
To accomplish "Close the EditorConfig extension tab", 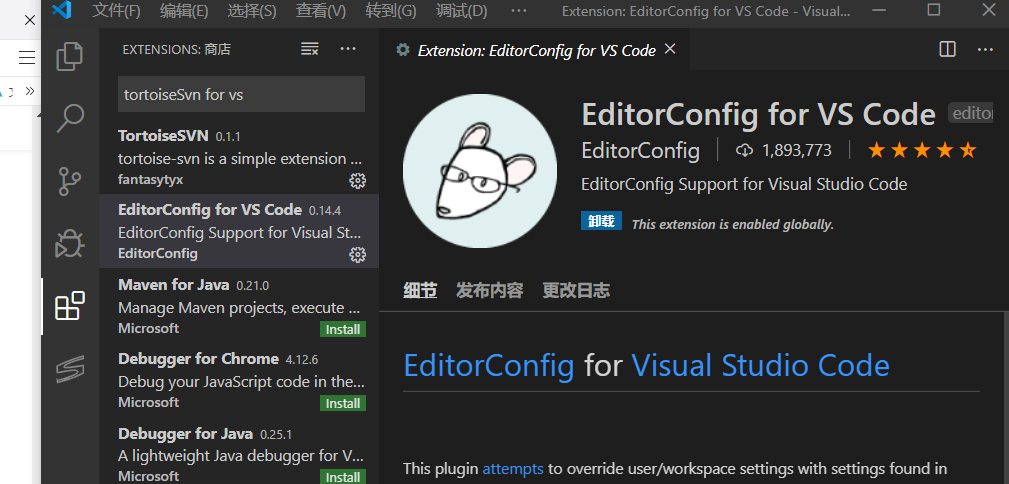I will (670, 49).
